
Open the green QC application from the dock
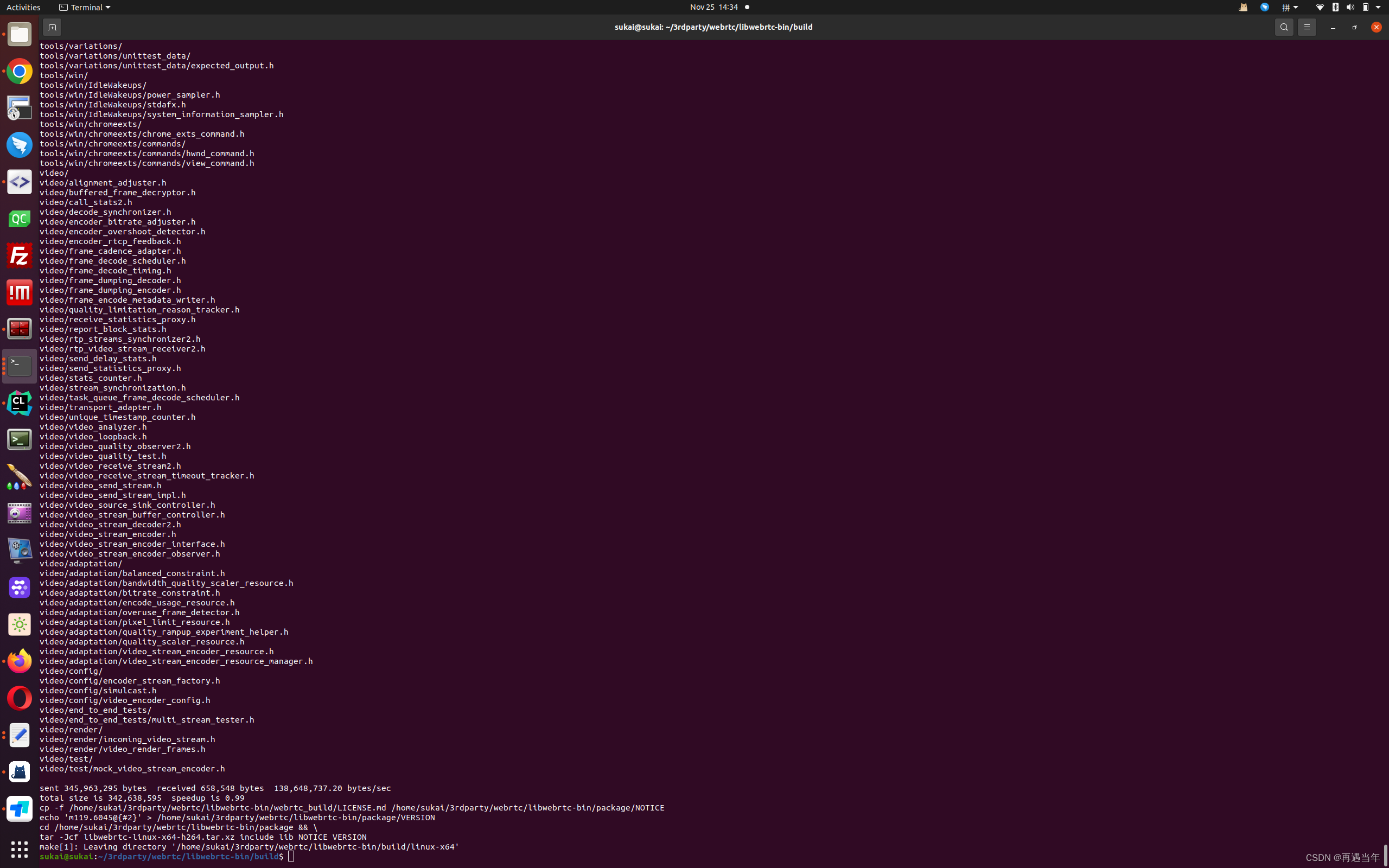point(19,218)
